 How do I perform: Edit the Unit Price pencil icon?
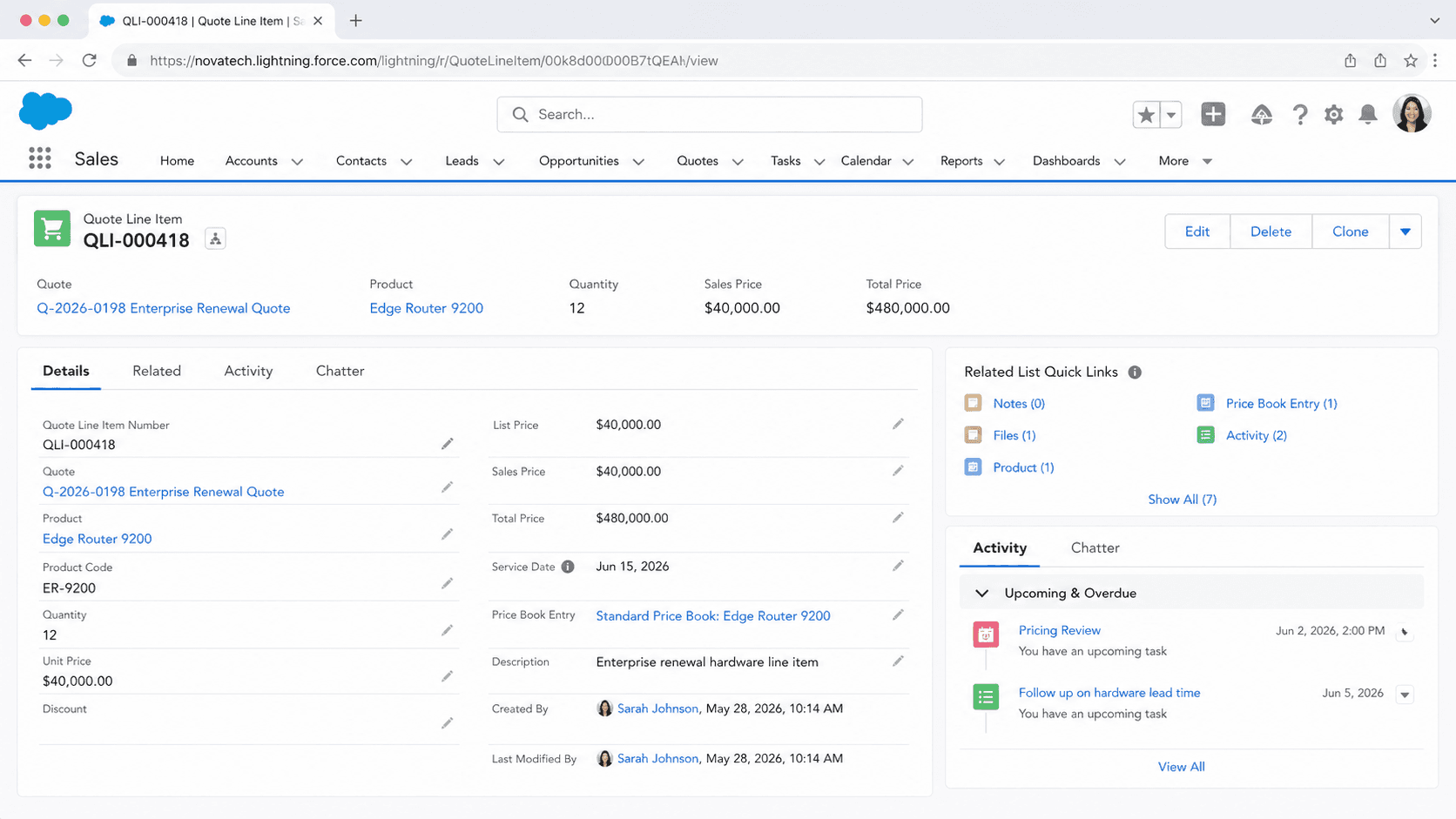click(x=447, y=676)
